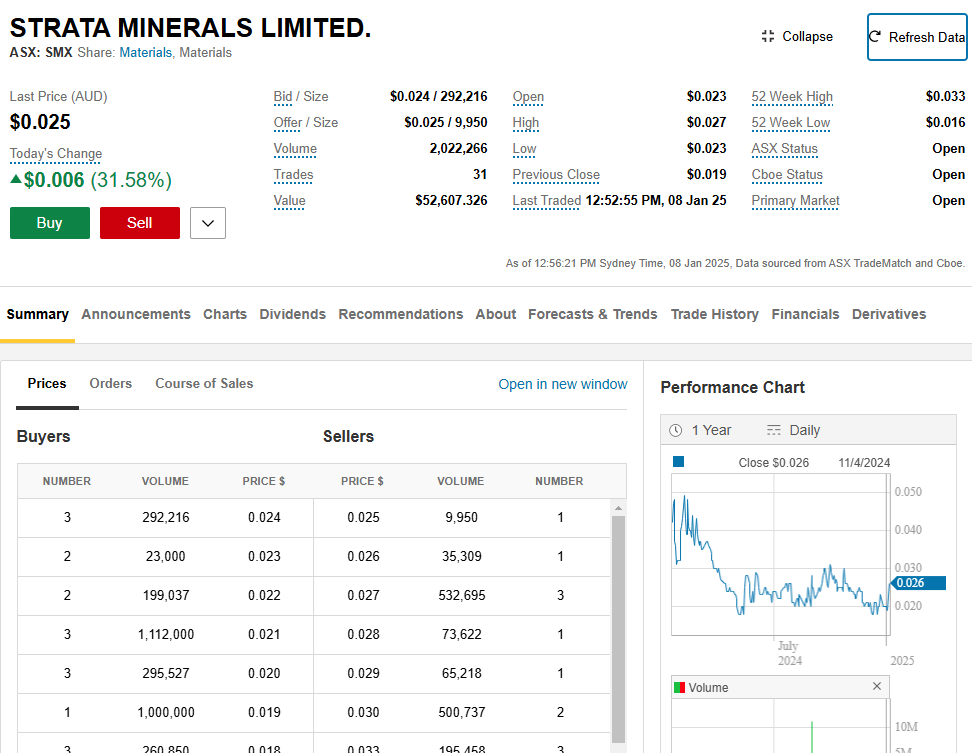Go to the Trade History tab
This screenshot has width=972, height=753.
click(x=715, y=314)
